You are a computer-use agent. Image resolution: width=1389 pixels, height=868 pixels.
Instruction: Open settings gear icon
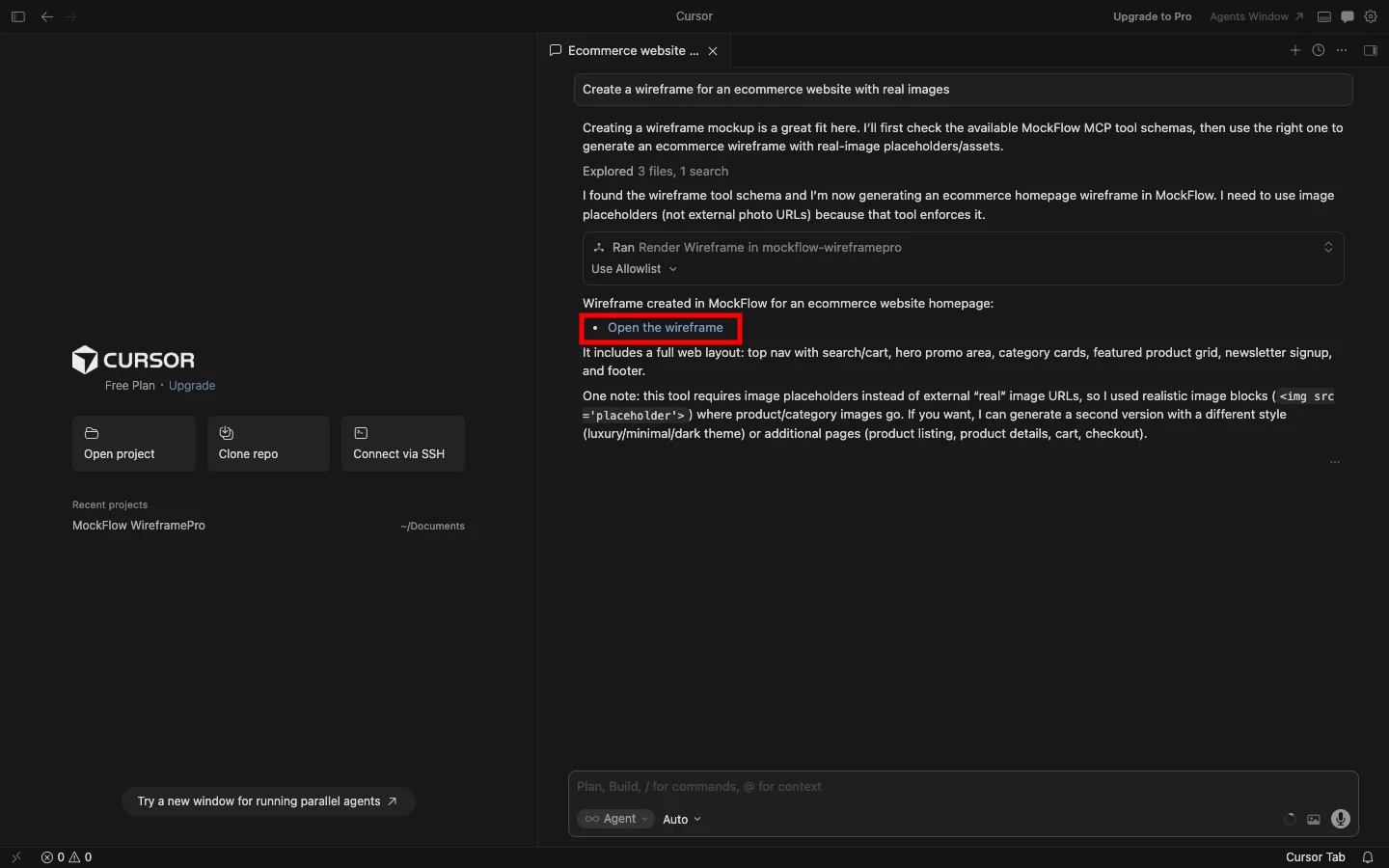1371,16
